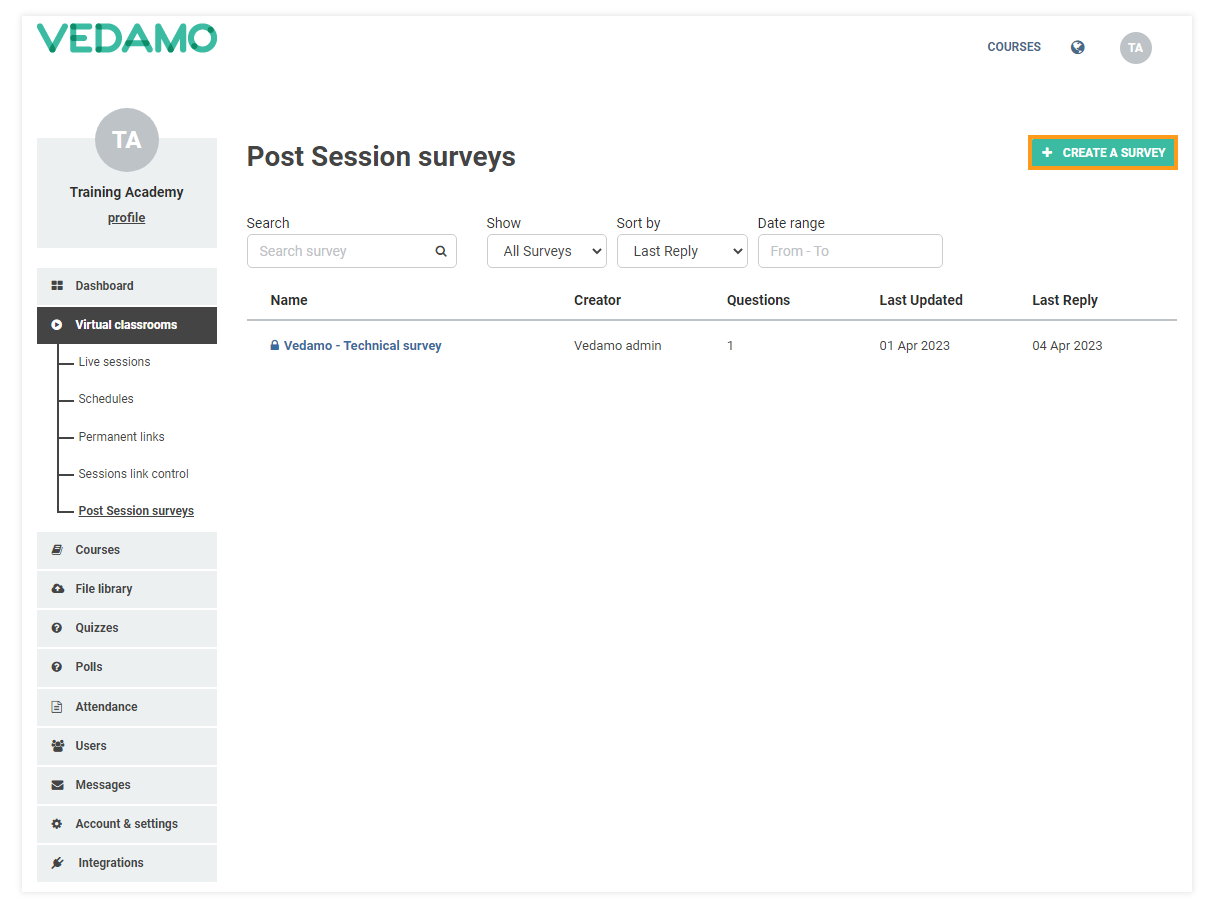Click the Creator column header

click(x=597, y=300)
